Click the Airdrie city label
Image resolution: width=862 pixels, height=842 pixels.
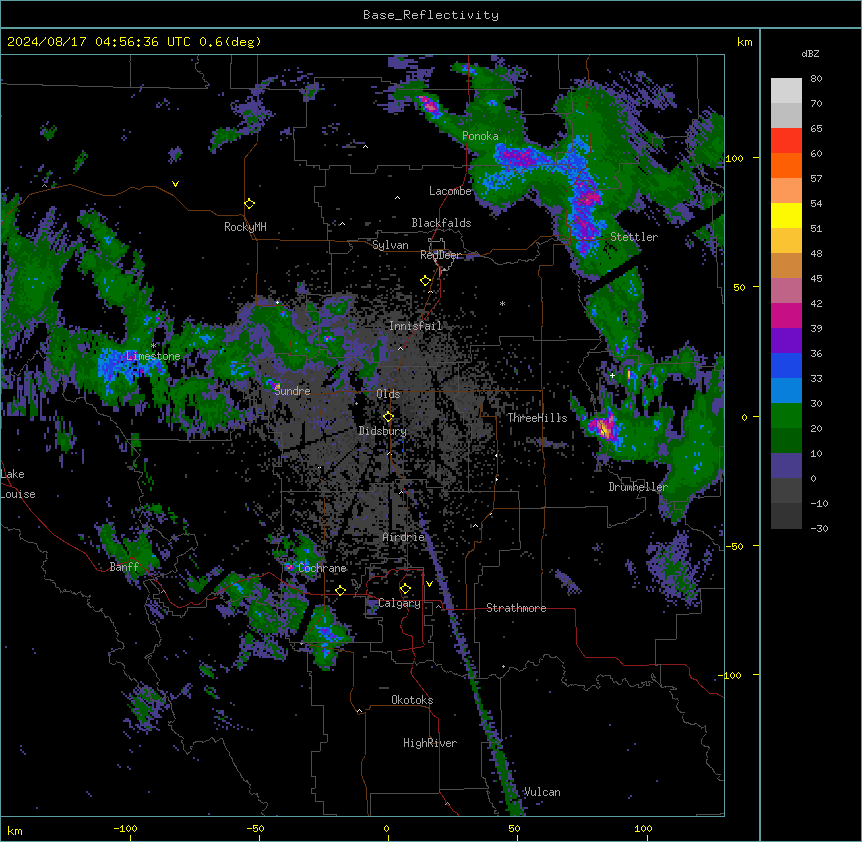[x=404, y=537]
